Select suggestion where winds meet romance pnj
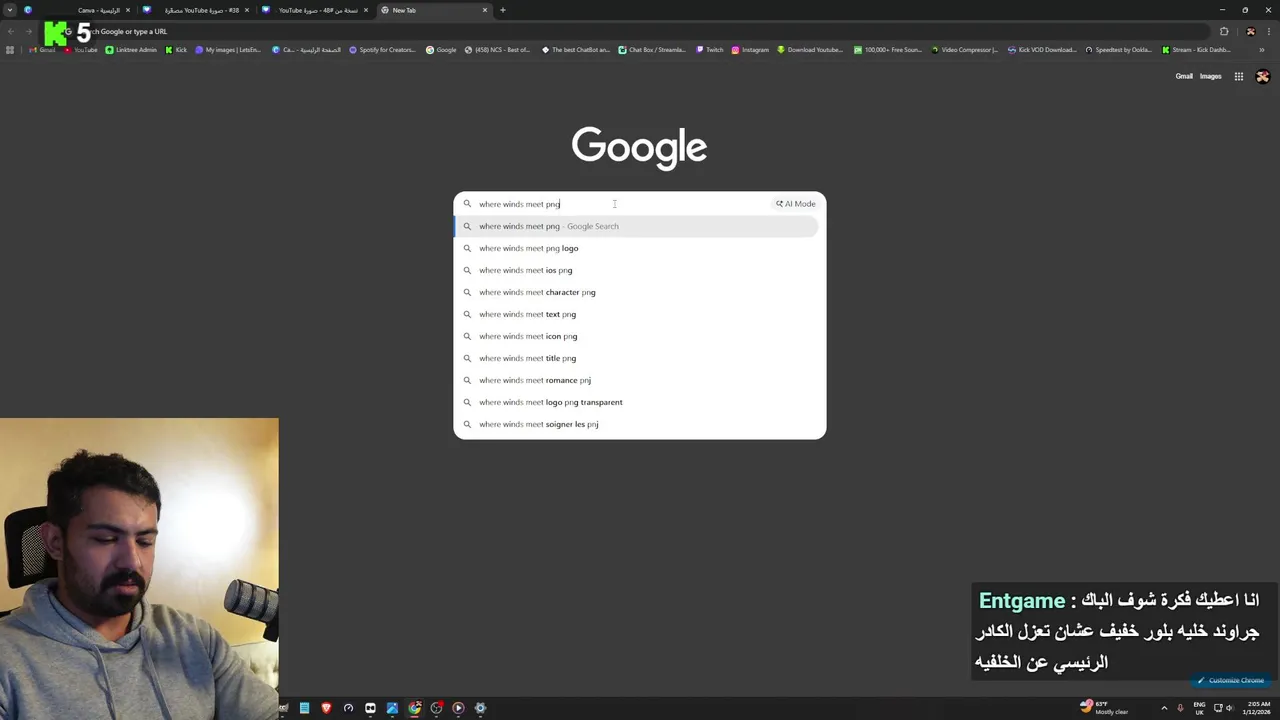The image size is (1280, 720). (637, 380)
